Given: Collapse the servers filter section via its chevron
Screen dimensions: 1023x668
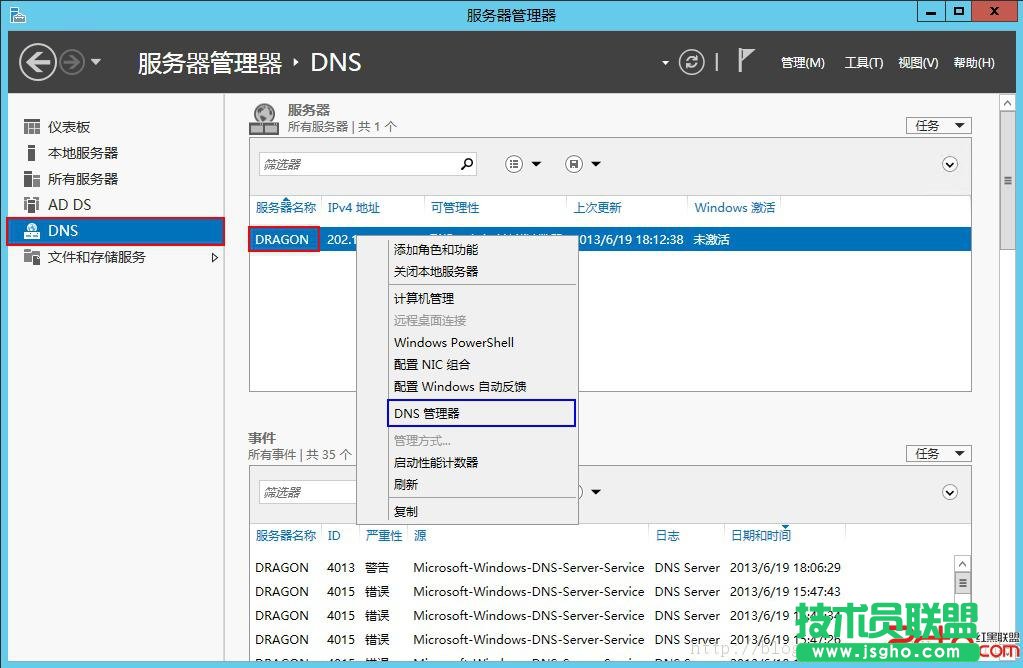Looking at the screenshot, I should click(949, 164).
